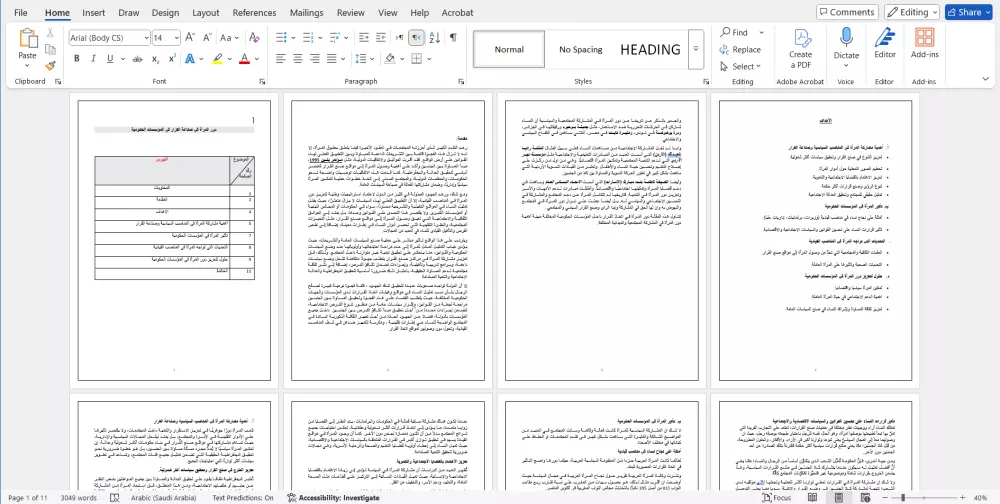Screen dimensions: 1000x504
Task: Apply the No Spacing style
Action: click(581, 49)
